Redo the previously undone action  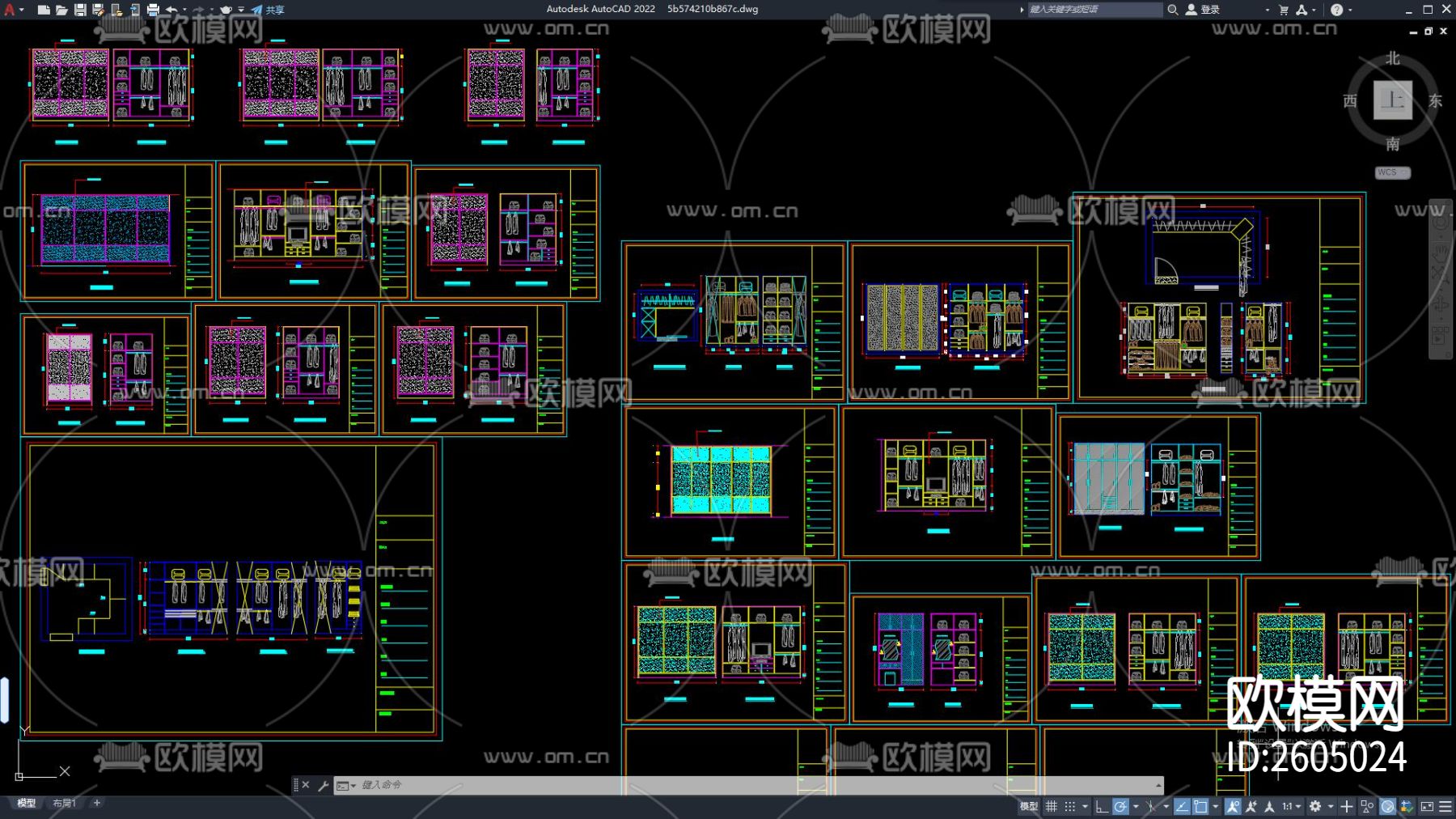click(198, 10)
